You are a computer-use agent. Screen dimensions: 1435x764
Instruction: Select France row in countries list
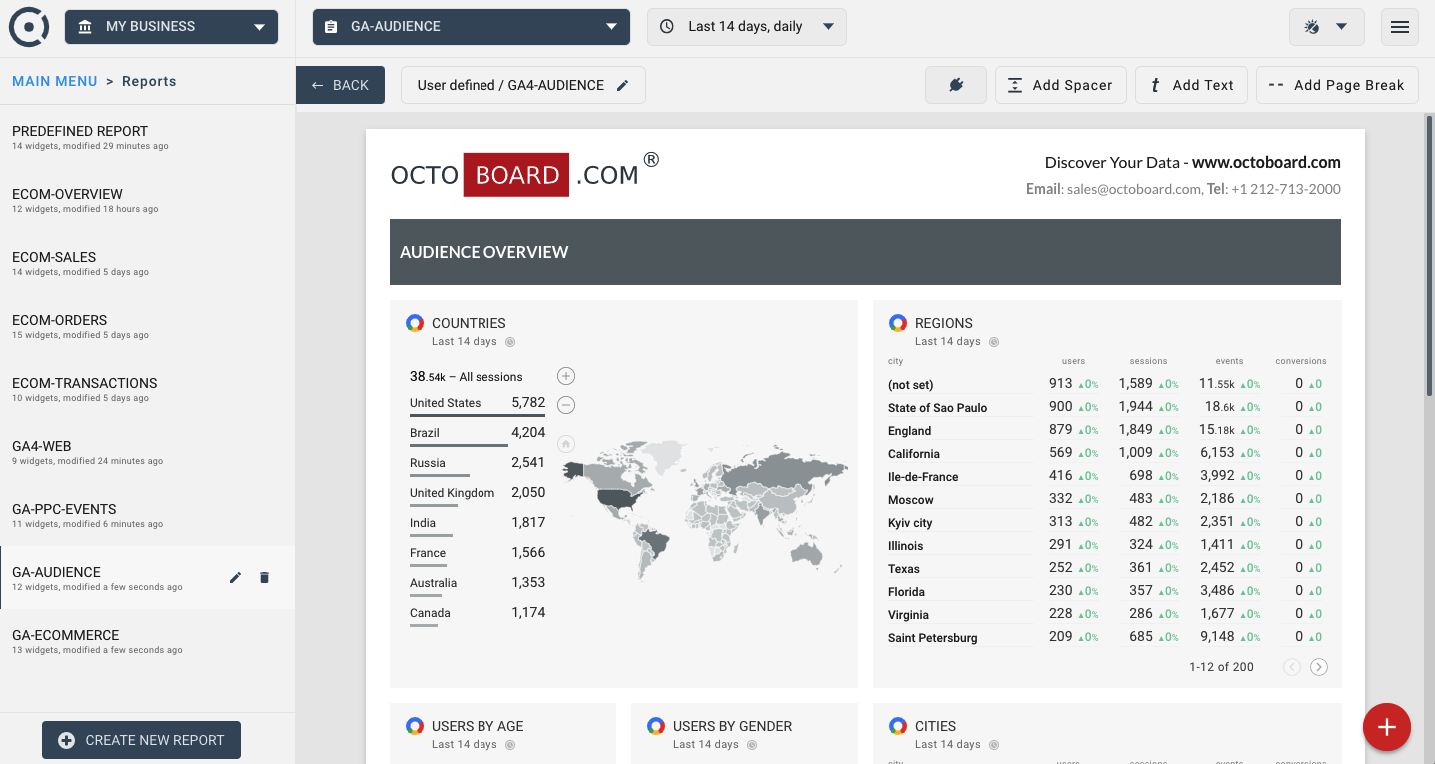[x=477, y=553]
